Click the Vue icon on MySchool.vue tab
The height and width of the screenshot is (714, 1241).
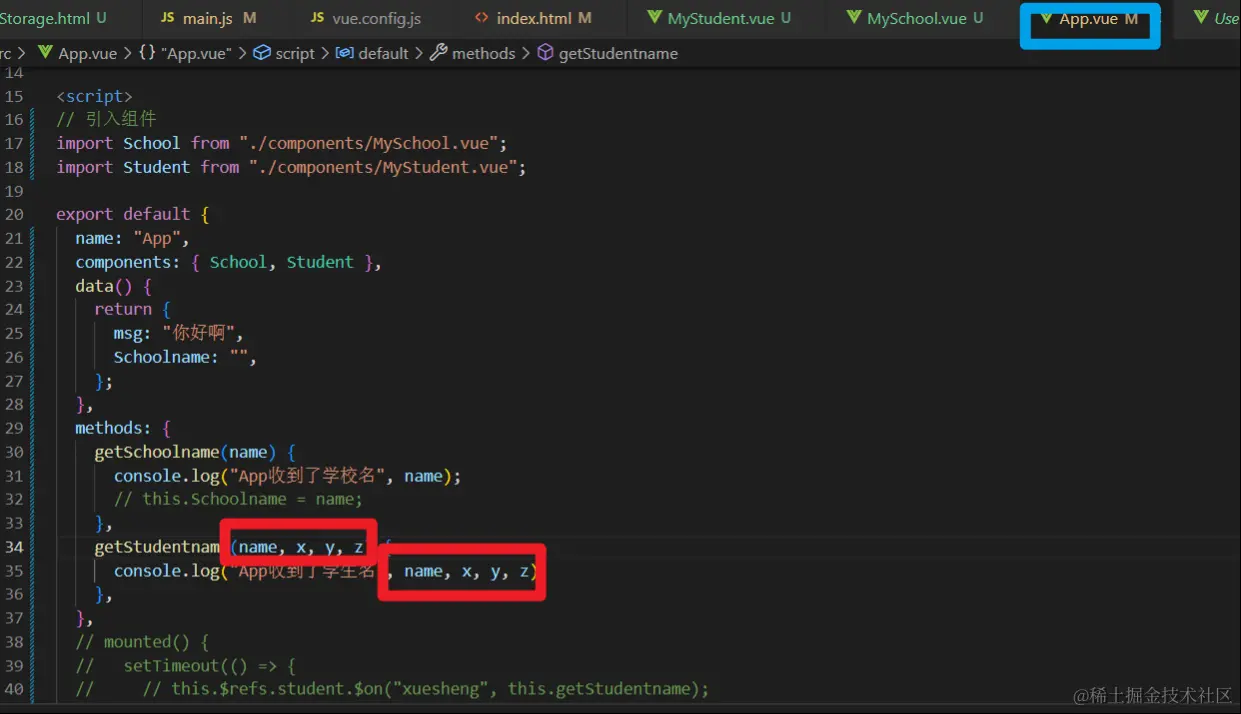click(853, 18)
